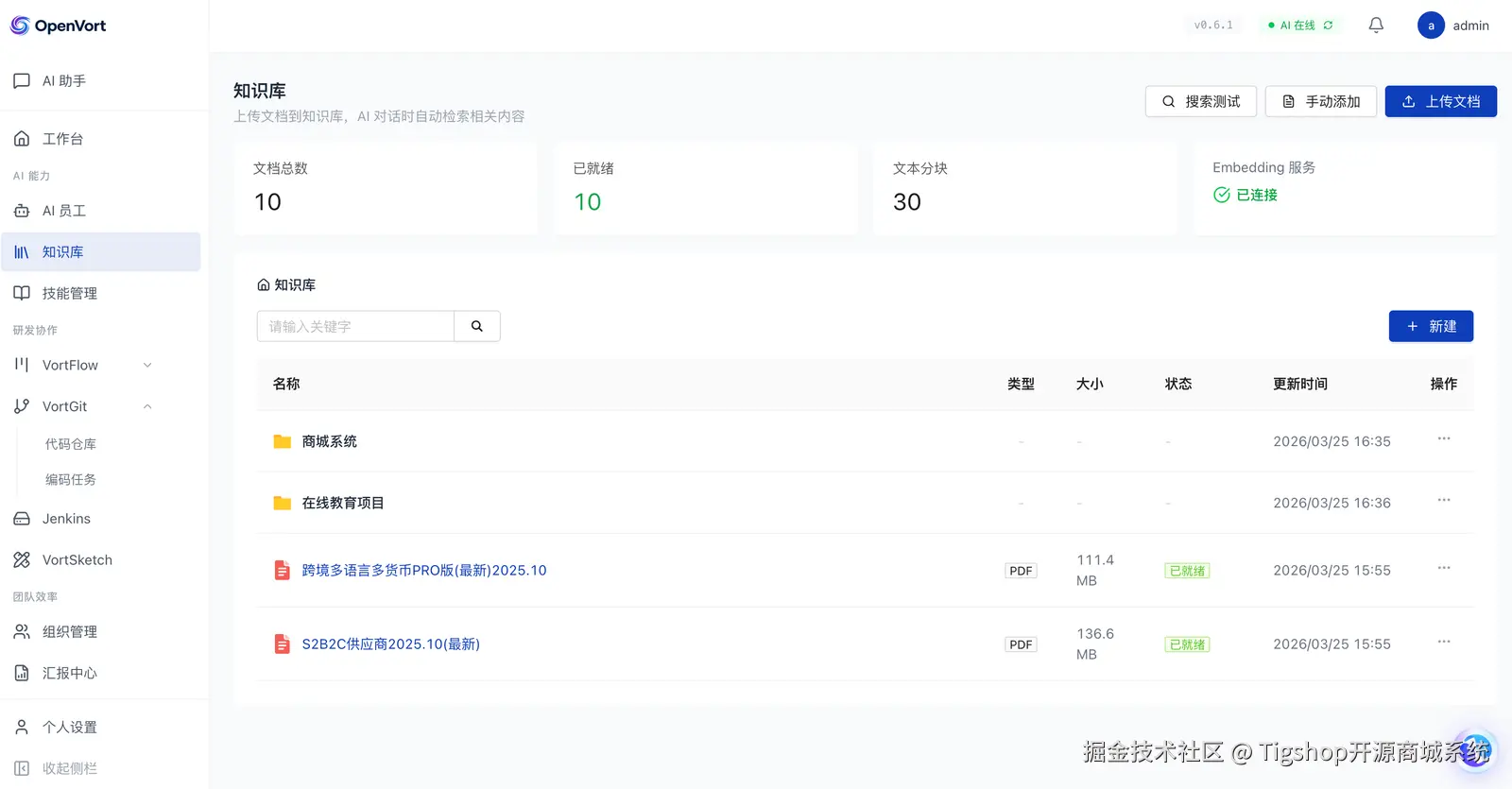This screenshot has height=789, width=1512.
Task: Focus the 请输入关键字 search field
Action: (355, 326)
